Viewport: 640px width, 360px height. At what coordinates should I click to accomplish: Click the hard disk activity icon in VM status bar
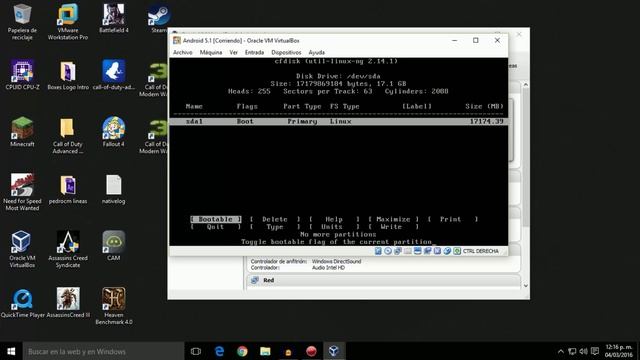378,251
